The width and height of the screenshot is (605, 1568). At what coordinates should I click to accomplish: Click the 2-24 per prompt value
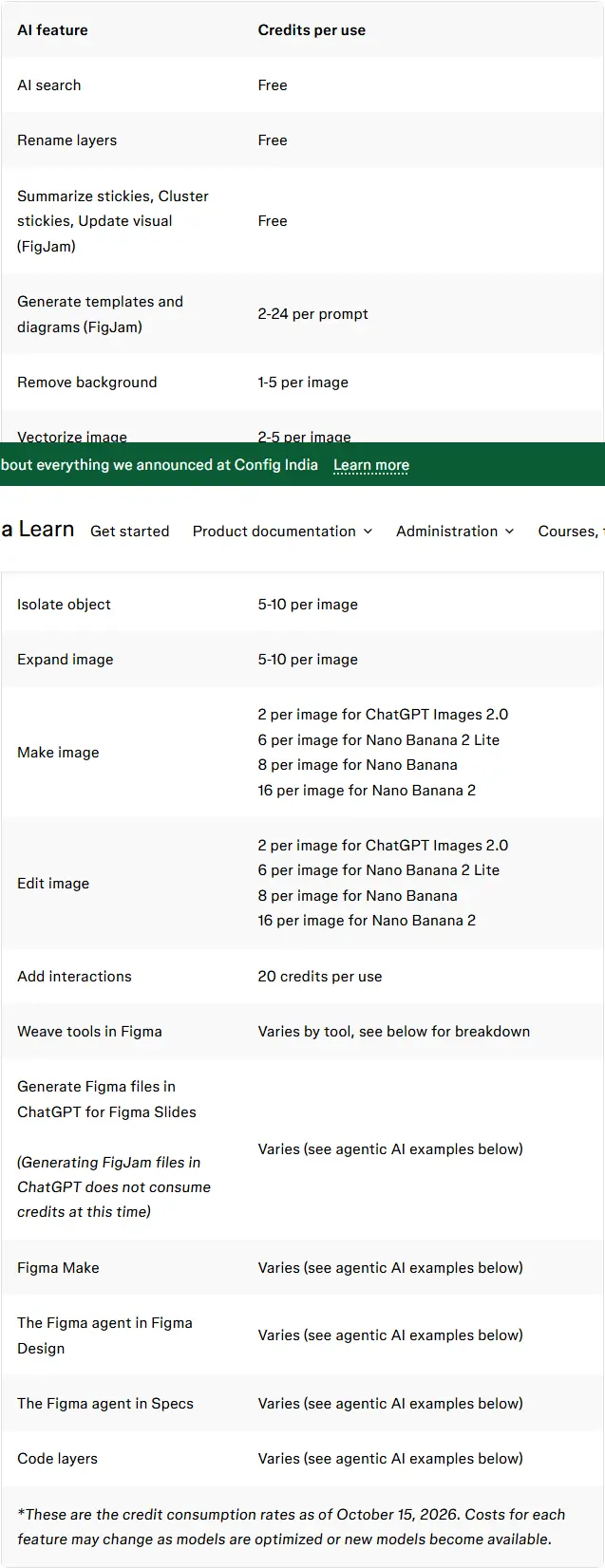tap(313, 314)
